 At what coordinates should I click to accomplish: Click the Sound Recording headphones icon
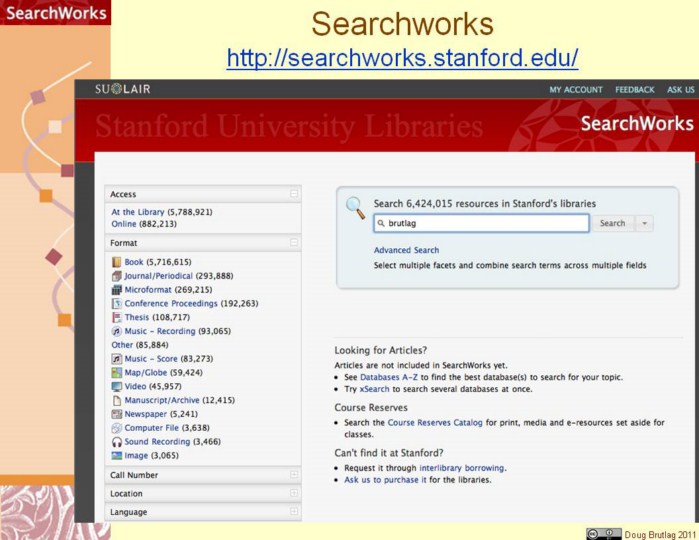tap(116, 441)
